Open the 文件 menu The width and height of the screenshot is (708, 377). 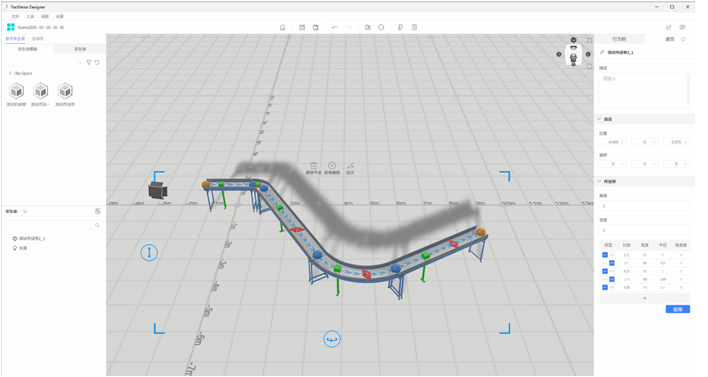[x=15, y=17]
